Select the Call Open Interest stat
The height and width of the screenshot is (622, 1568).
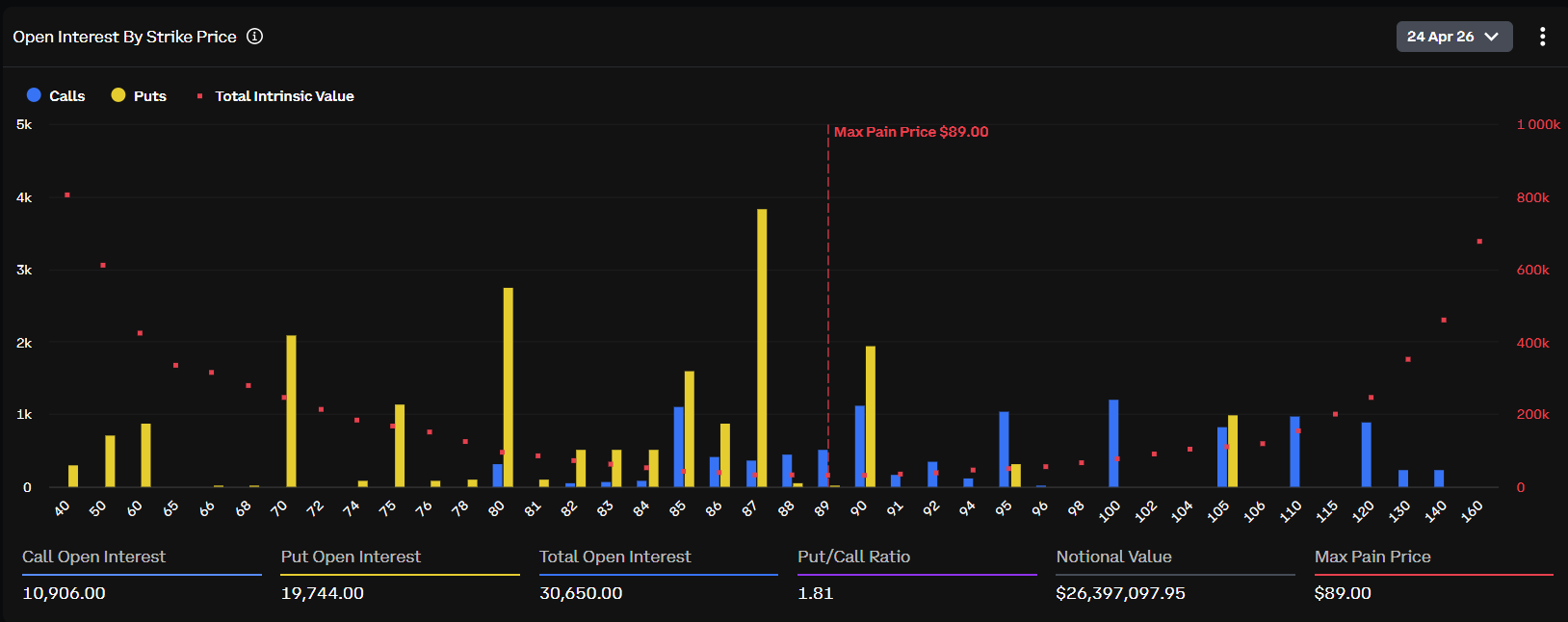tap(93, 557)
